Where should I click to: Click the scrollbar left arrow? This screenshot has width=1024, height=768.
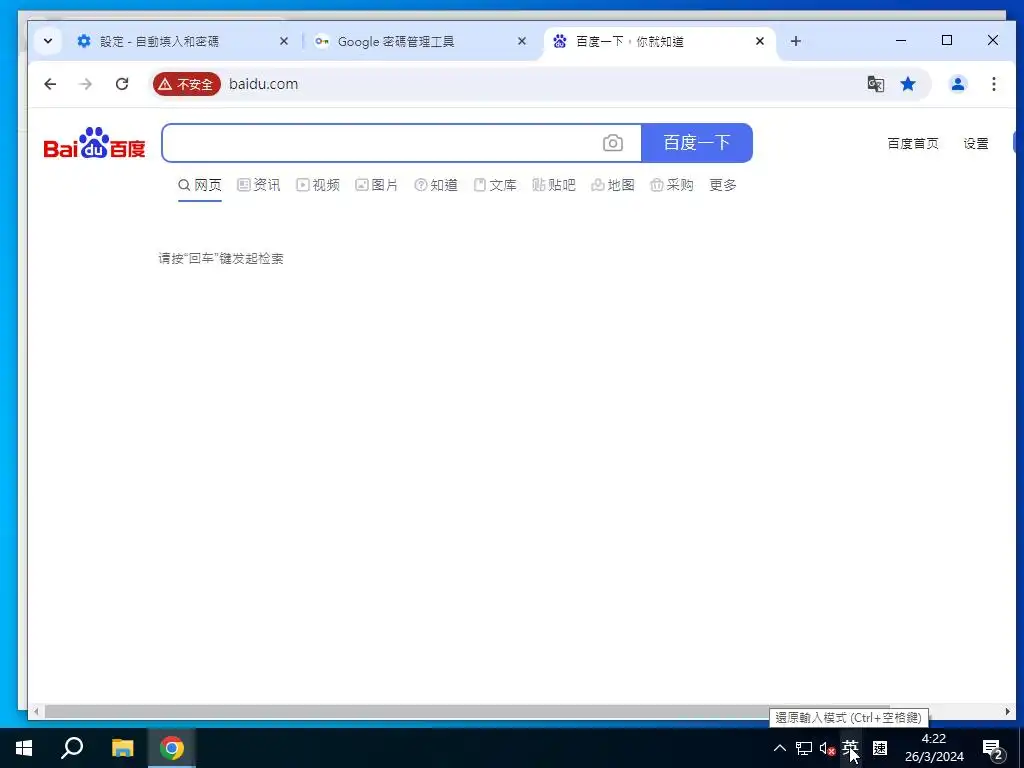click(36, 711)
